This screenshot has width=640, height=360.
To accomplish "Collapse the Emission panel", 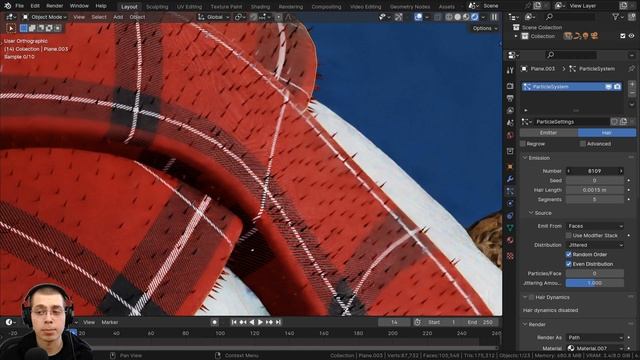I will [525, 158].
